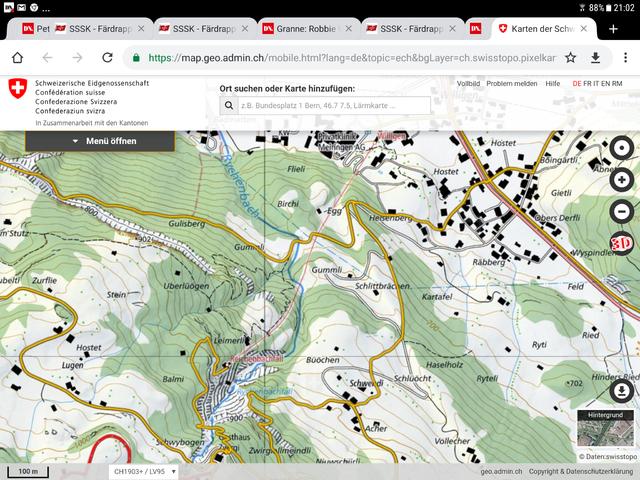Switch to the 'Granne: Robbie' tab
640x480 pixels.
(x=305, y=29)
